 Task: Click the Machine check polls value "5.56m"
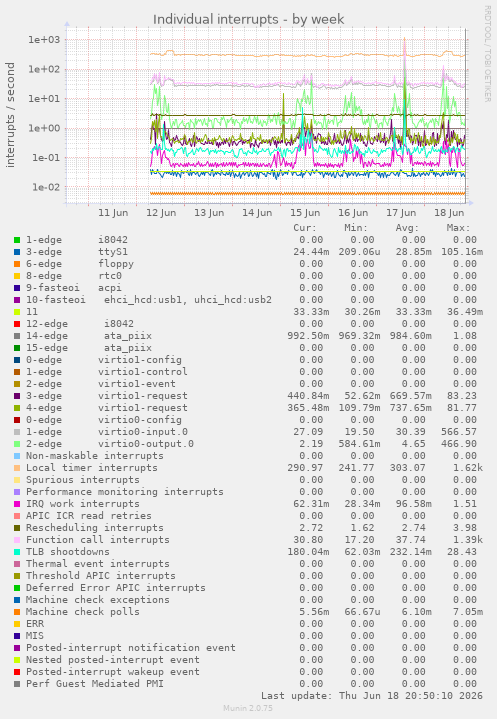(314, 612)
